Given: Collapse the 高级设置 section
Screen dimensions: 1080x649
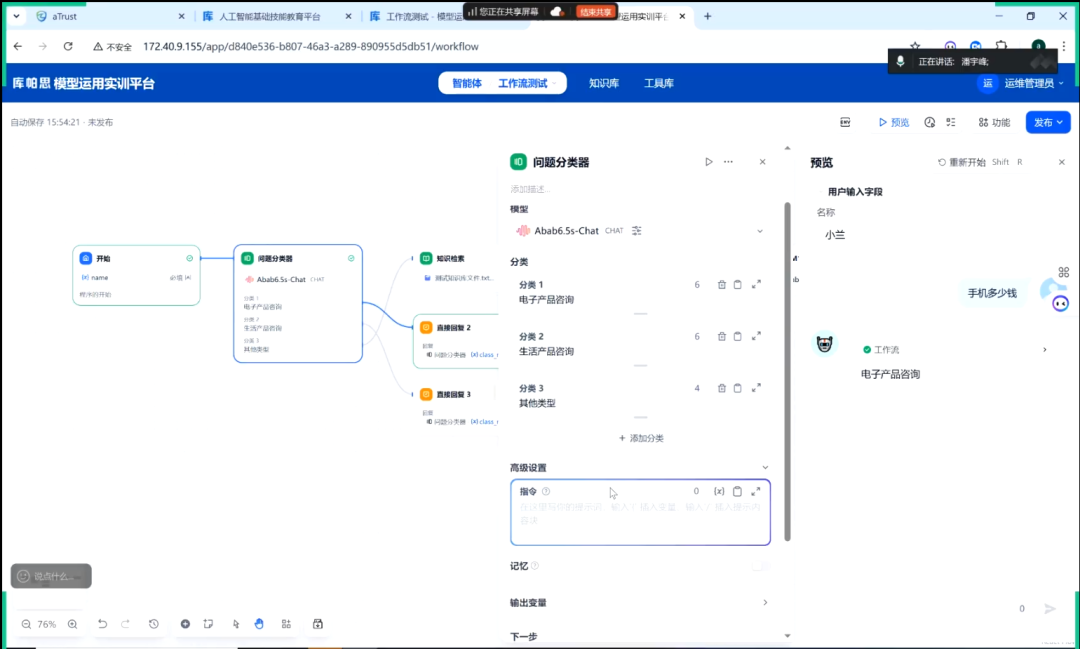Looking at the screenshot, I should 765,467.
